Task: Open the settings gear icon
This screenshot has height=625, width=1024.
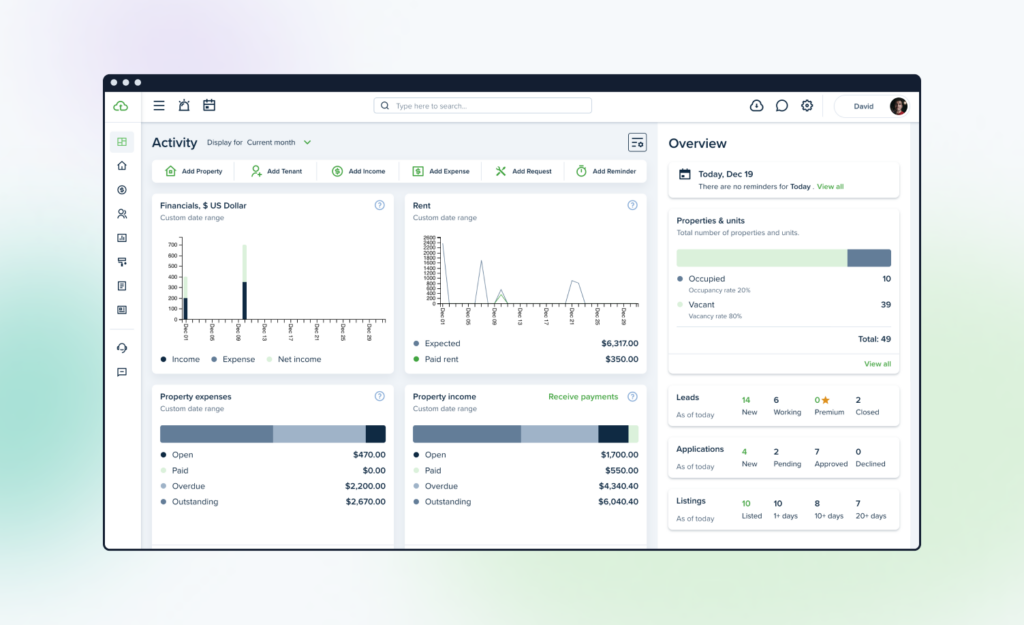Action: pos(807,106)
